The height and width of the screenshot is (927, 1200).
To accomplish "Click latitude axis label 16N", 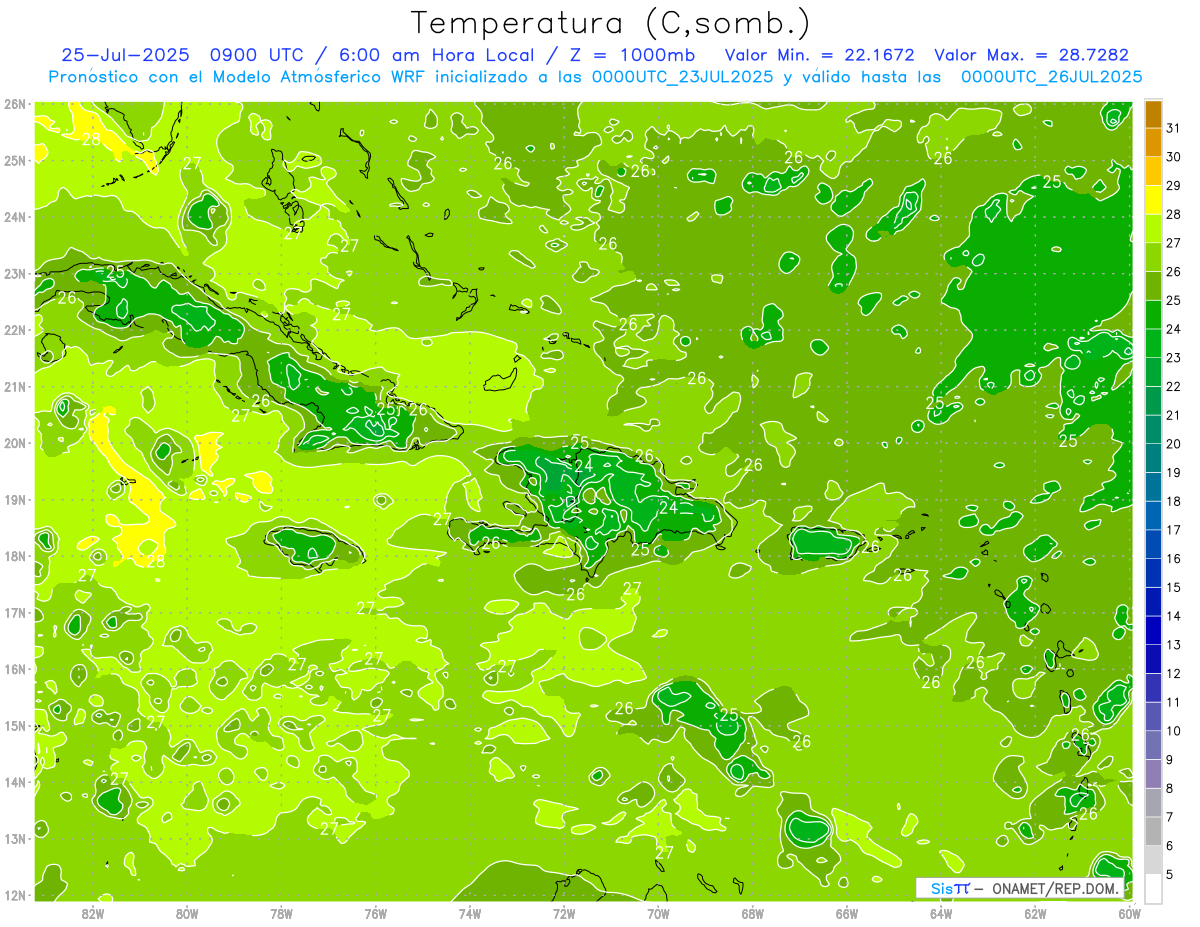I will (14, 669).
